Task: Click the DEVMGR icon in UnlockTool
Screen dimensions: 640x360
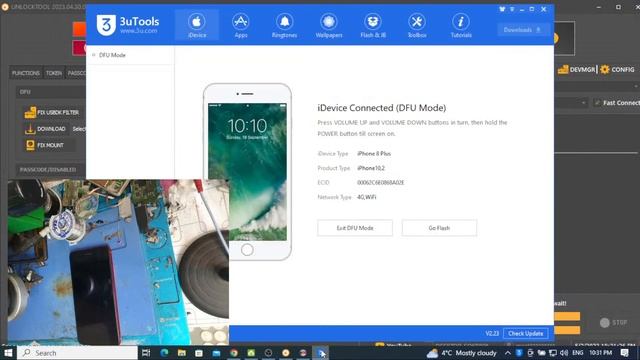Action: (563, 69)
